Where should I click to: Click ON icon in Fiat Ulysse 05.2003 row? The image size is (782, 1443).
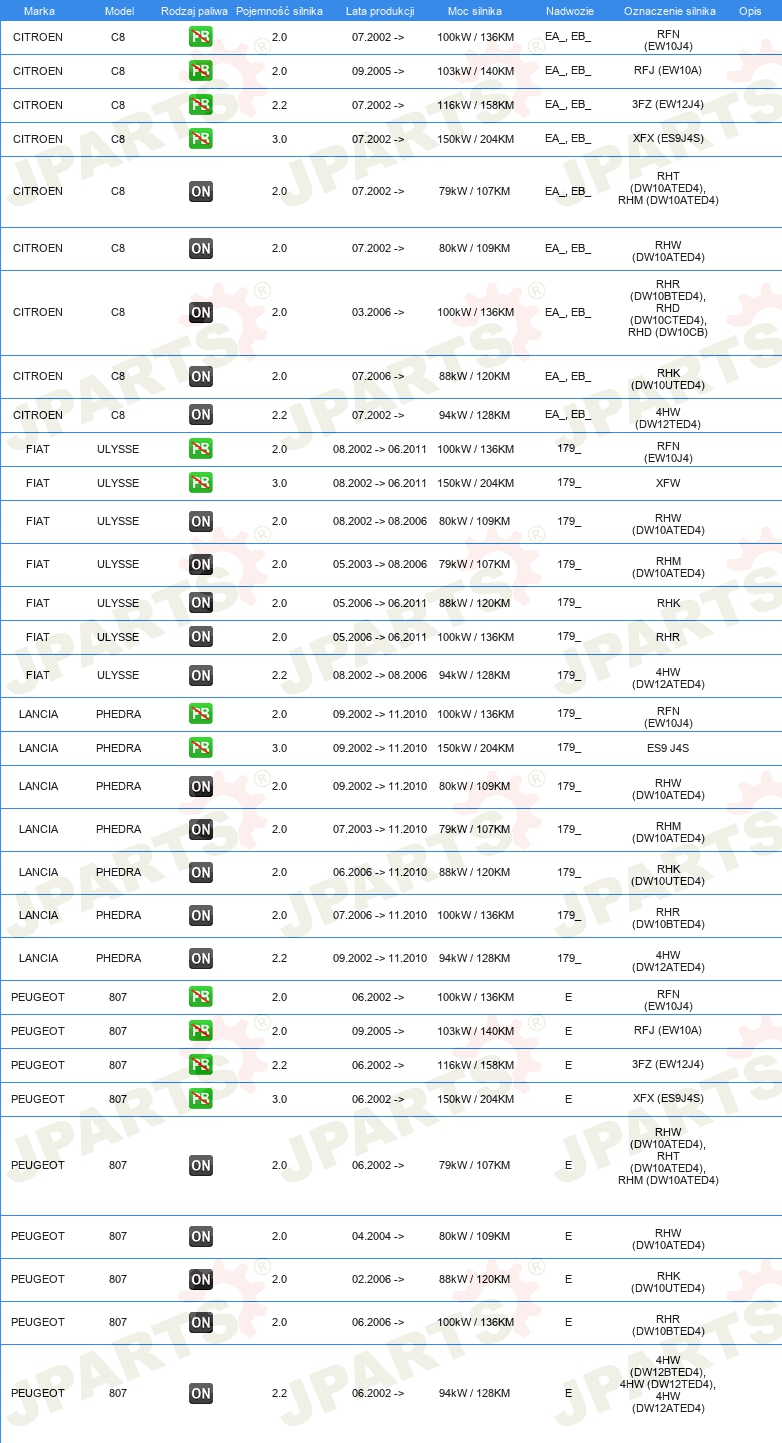coord(200,565)
